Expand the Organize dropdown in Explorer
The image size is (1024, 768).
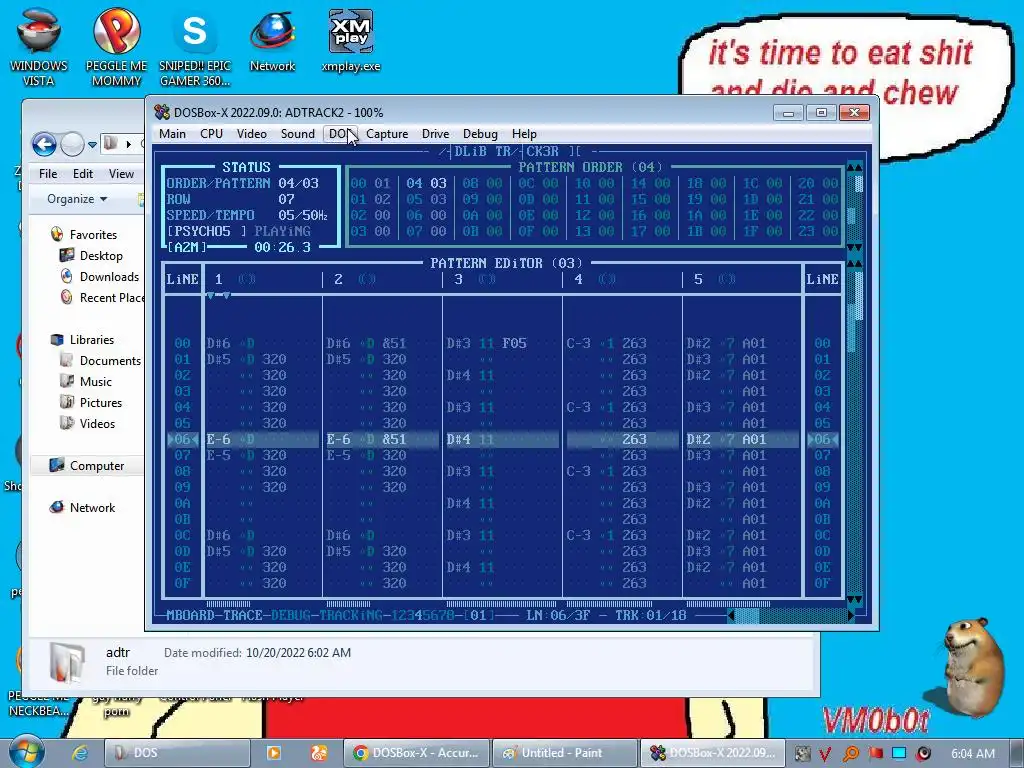click(x=77, y=199)
